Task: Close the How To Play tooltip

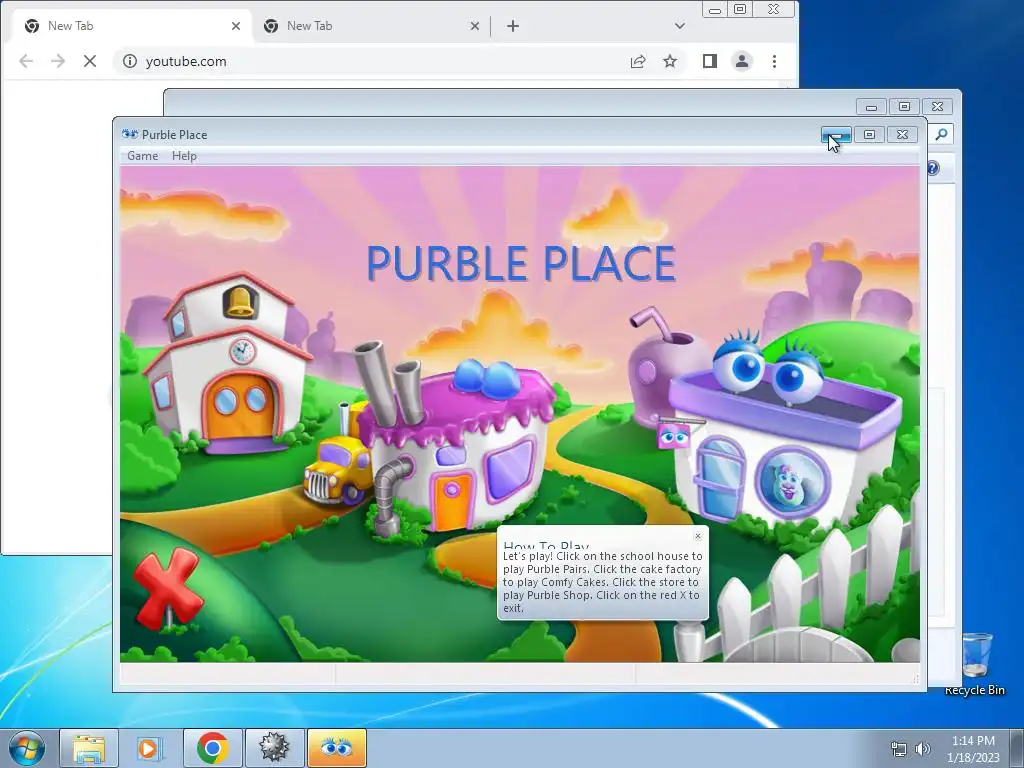Action: point(697,536)
